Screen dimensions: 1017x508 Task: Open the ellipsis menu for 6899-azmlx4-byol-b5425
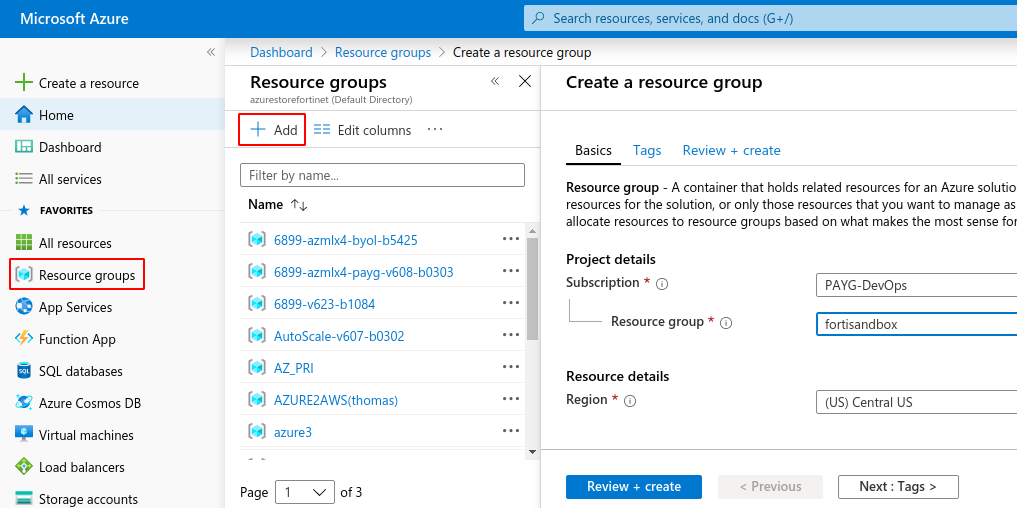pos(511,239)
